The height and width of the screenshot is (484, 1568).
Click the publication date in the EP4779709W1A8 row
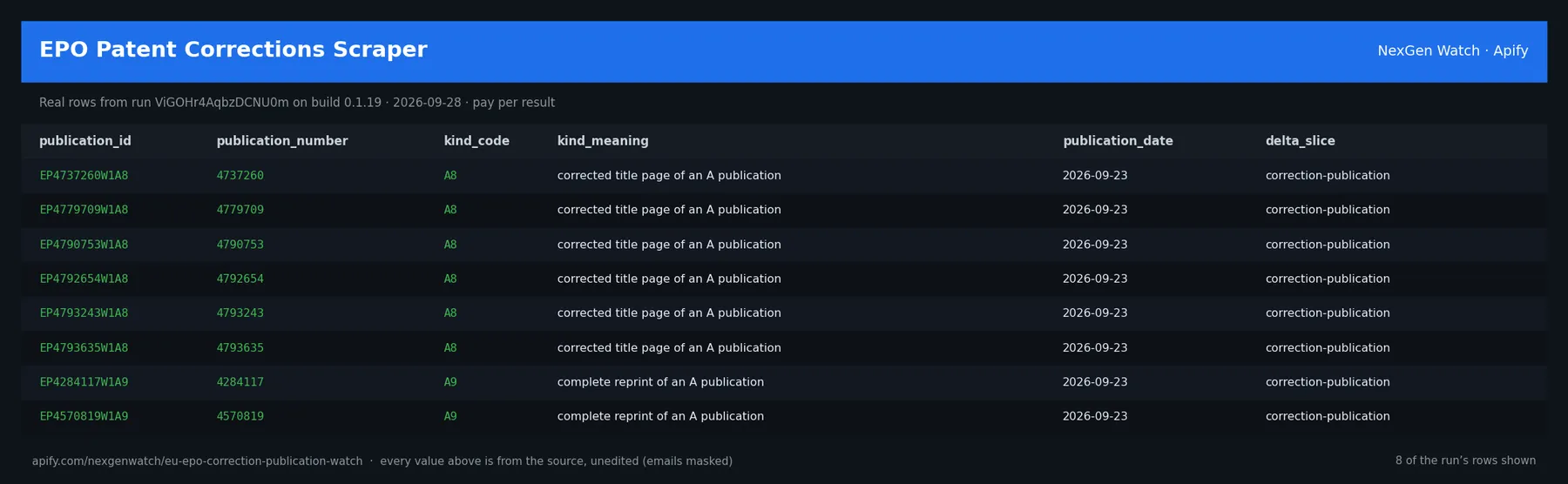(1095, 210)
